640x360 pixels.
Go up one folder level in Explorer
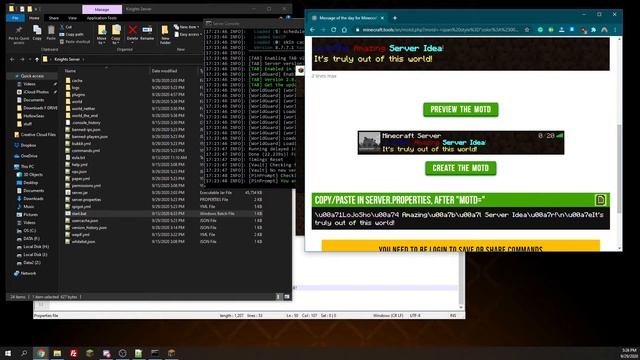[x=37, y=59]
